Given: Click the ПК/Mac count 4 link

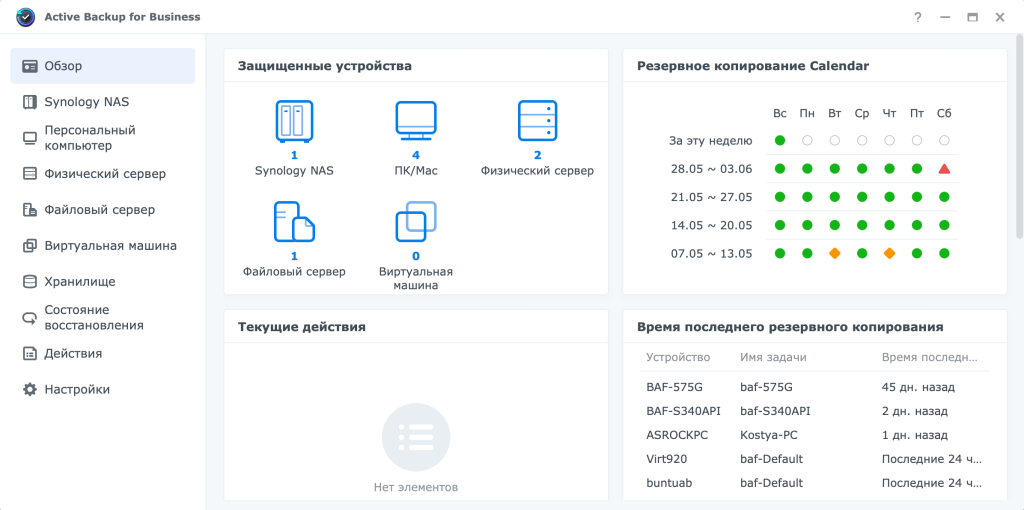Looking at the screenshot, I should (415, 155).
